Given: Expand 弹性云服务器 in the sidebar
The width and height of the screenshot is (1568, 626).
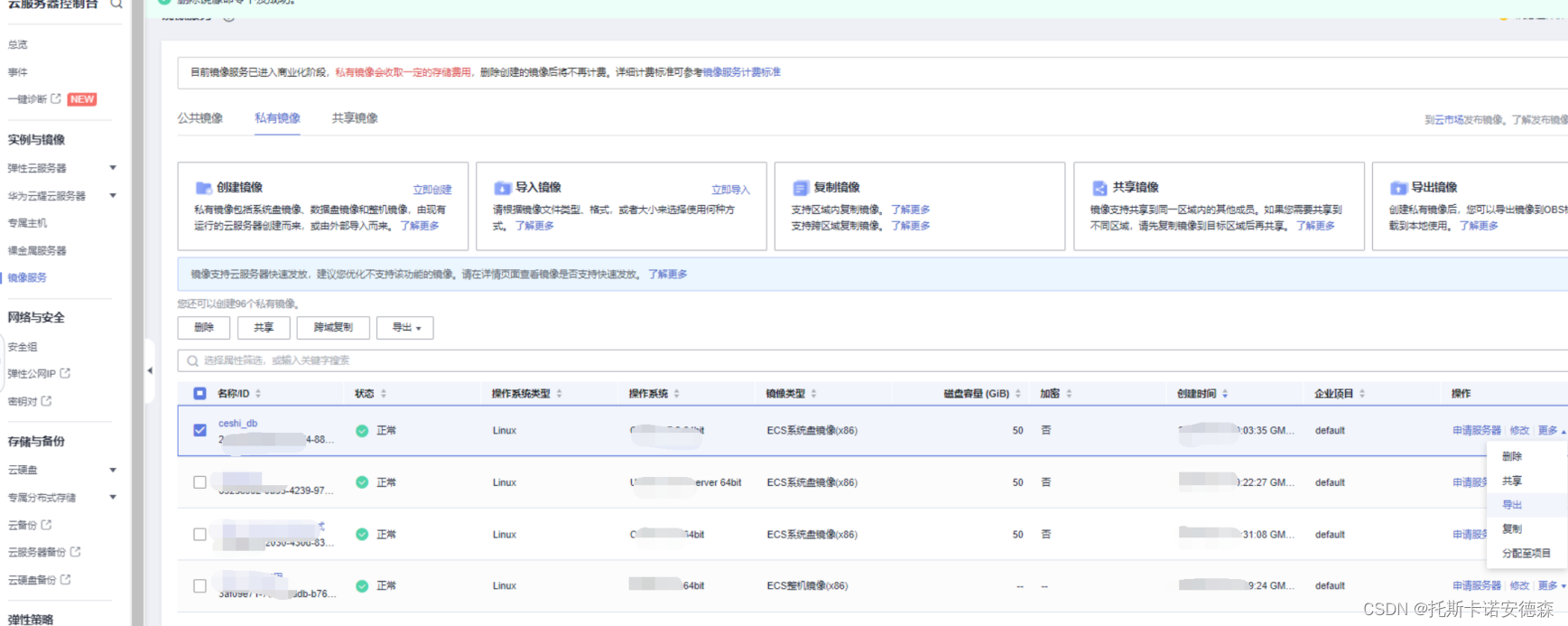Looking at the screenshot, I should click(113, 168).
